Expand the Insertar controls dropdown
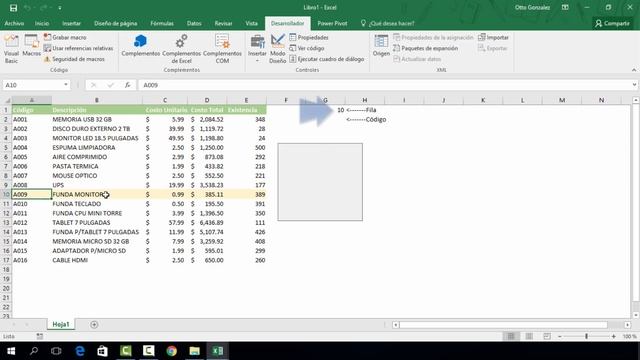640x360 pixels. pos(257,49)
